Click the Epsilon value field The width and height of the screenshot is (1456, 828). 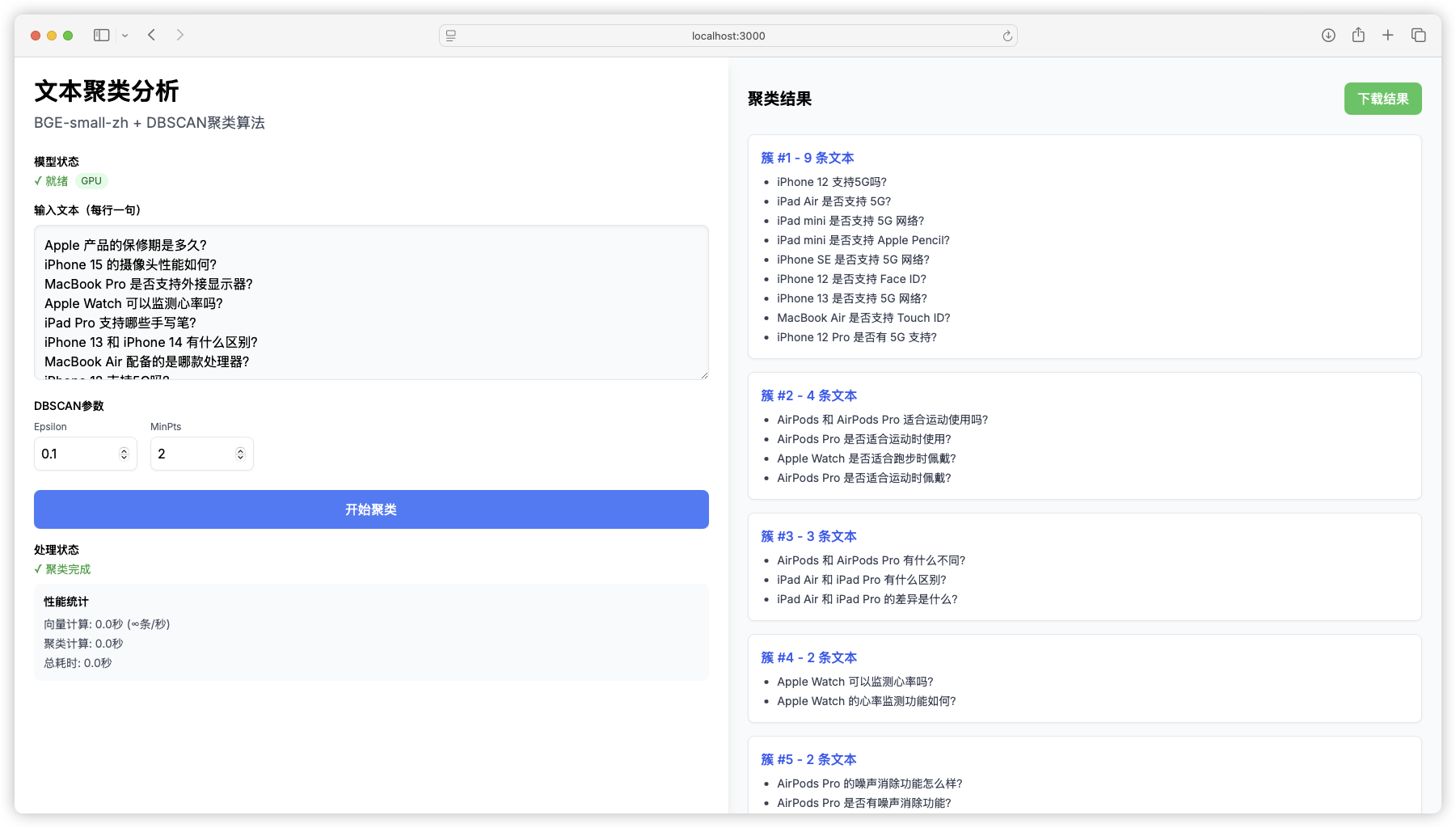[85, 454]
